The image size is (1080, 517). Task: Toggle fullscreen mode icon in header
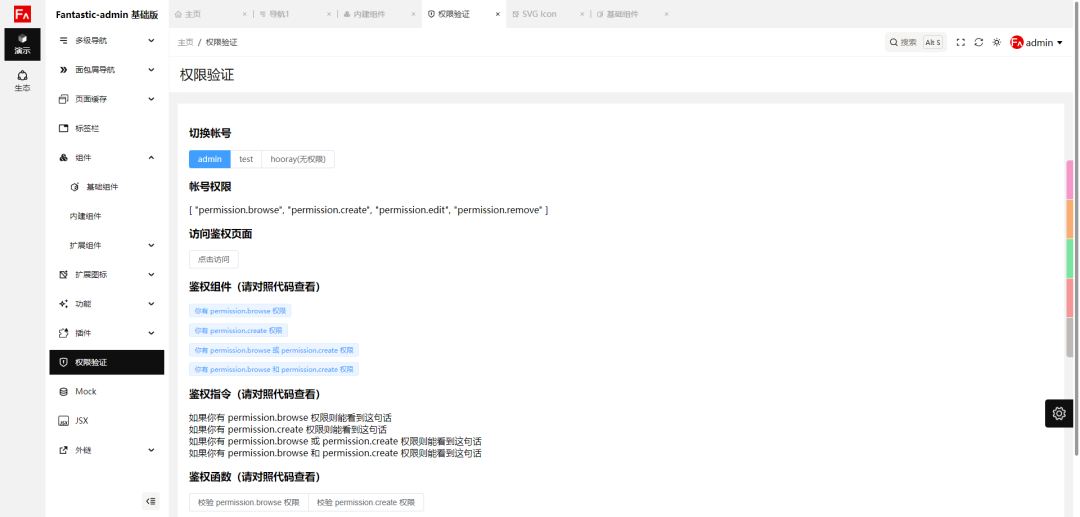coord(961,43)
